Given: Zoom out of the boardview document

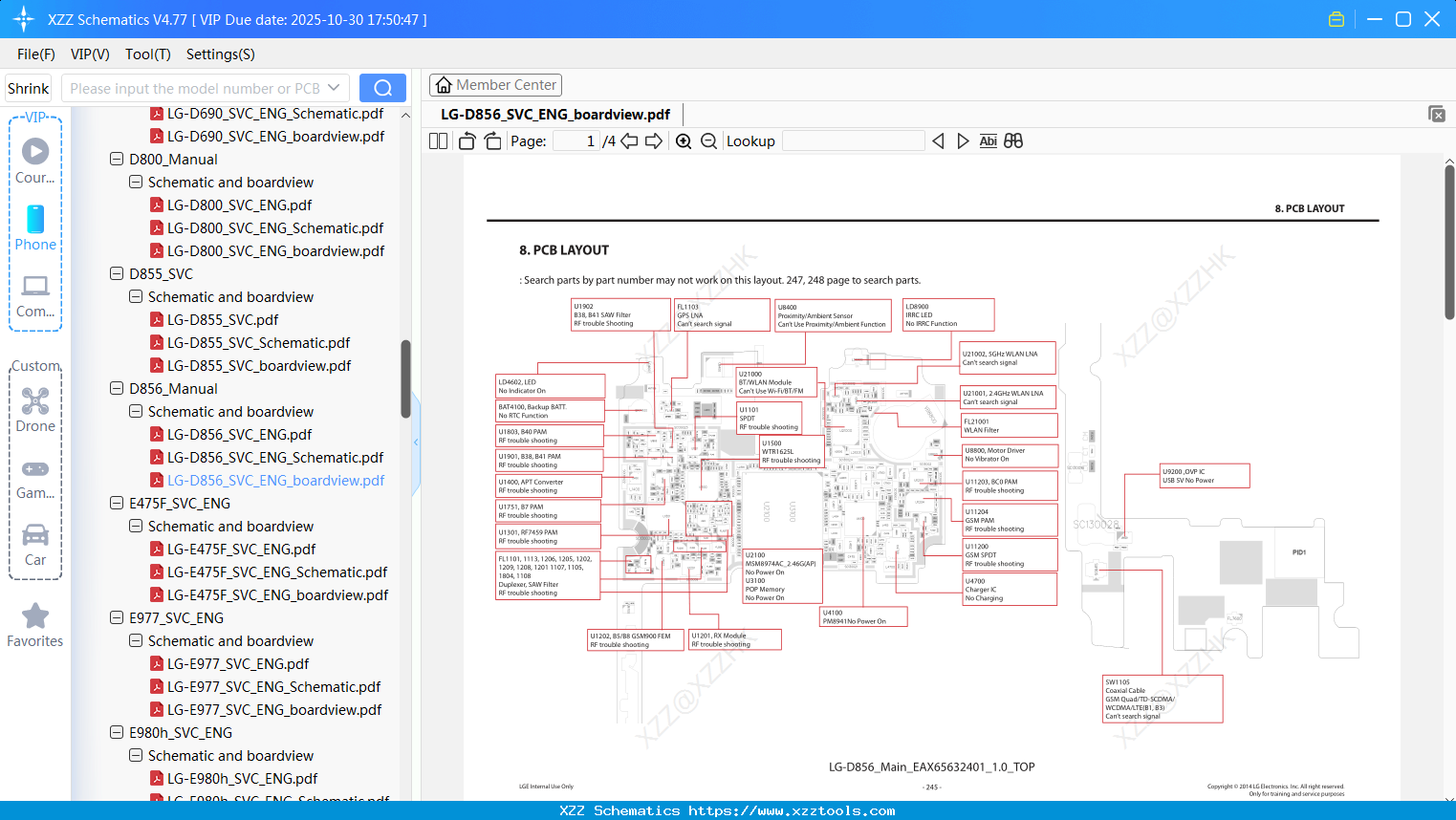Looking at the screenshot, I should point(708,140).
